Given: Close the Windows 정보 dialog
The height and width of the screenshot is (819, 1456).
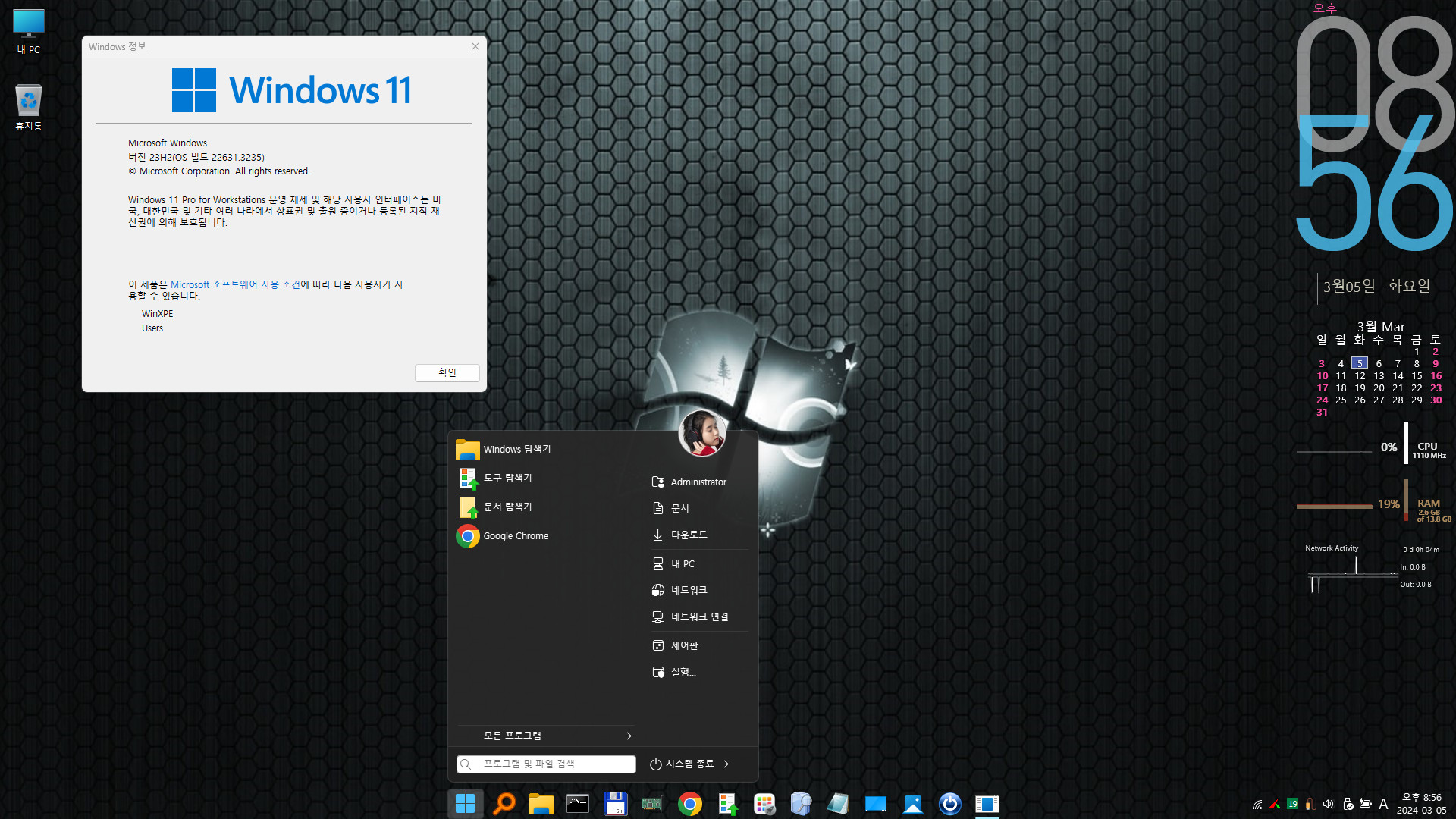Looking at the screenshot, I should pos(475,46).
